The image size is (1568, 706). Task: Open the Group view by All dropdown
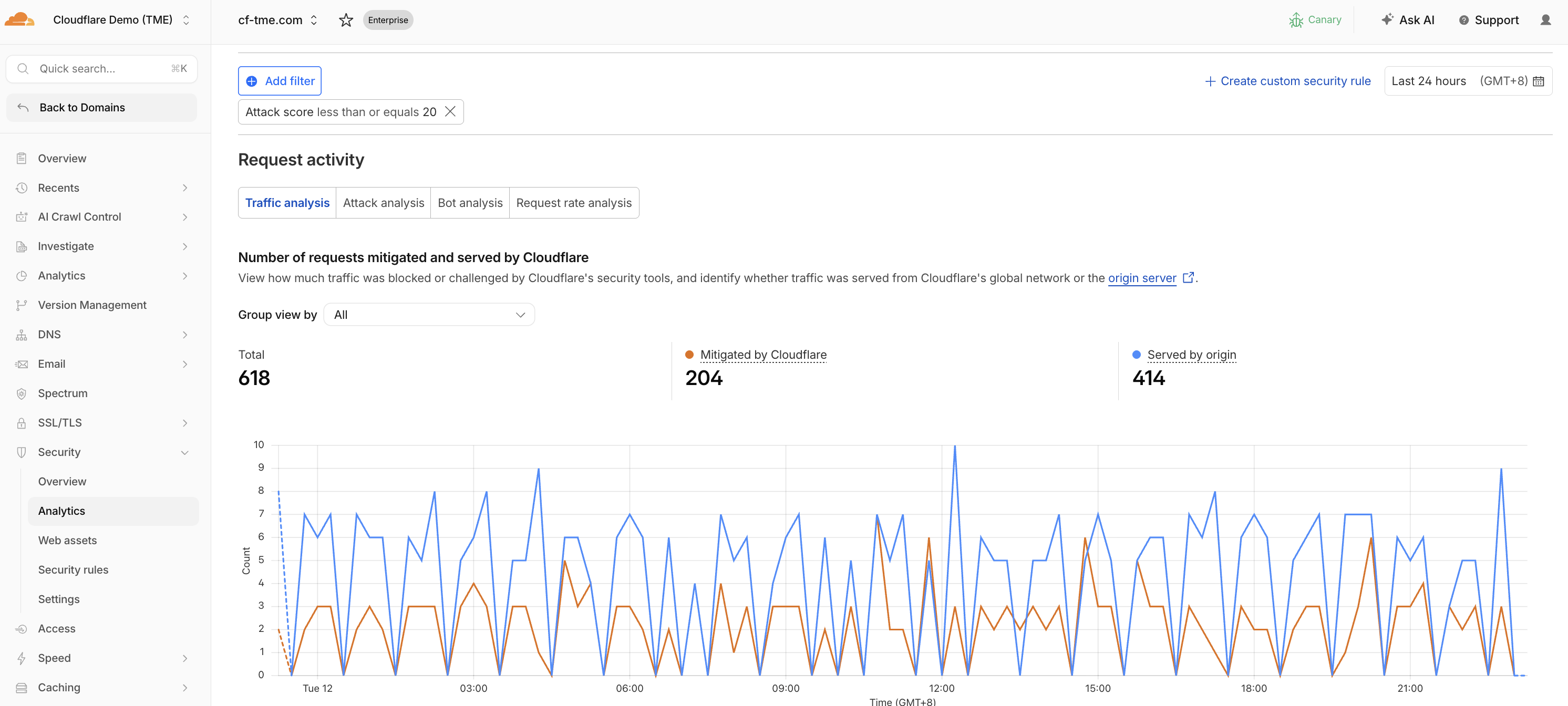(x=429, y=315)
